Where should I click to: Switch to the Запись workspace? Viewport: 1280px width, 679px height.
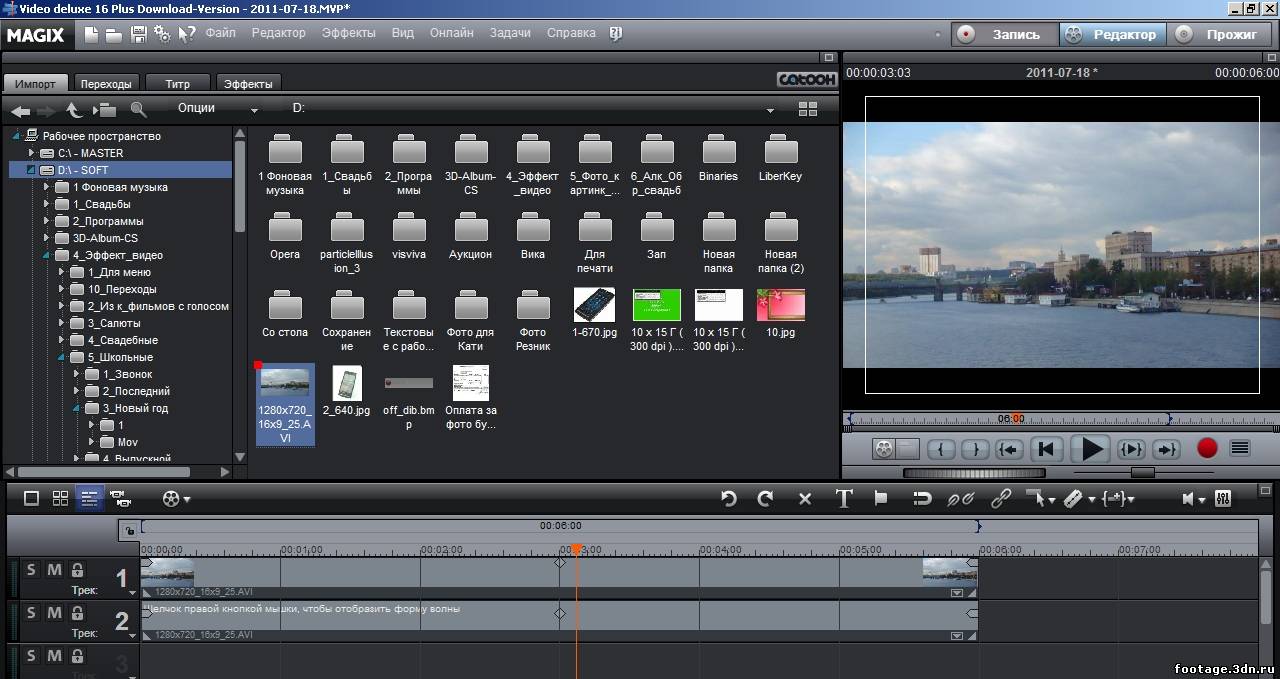[1004, 34]
